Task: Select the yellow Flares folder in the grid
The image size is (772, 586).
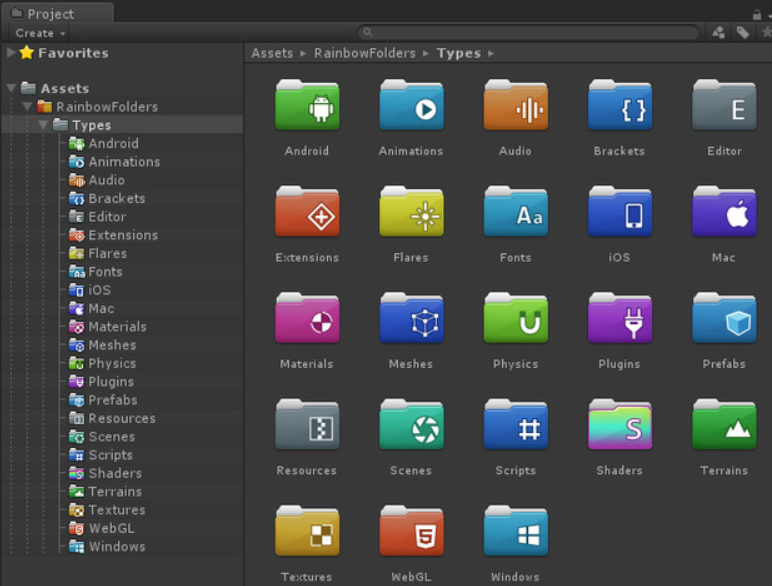Action: coord(411,211)
